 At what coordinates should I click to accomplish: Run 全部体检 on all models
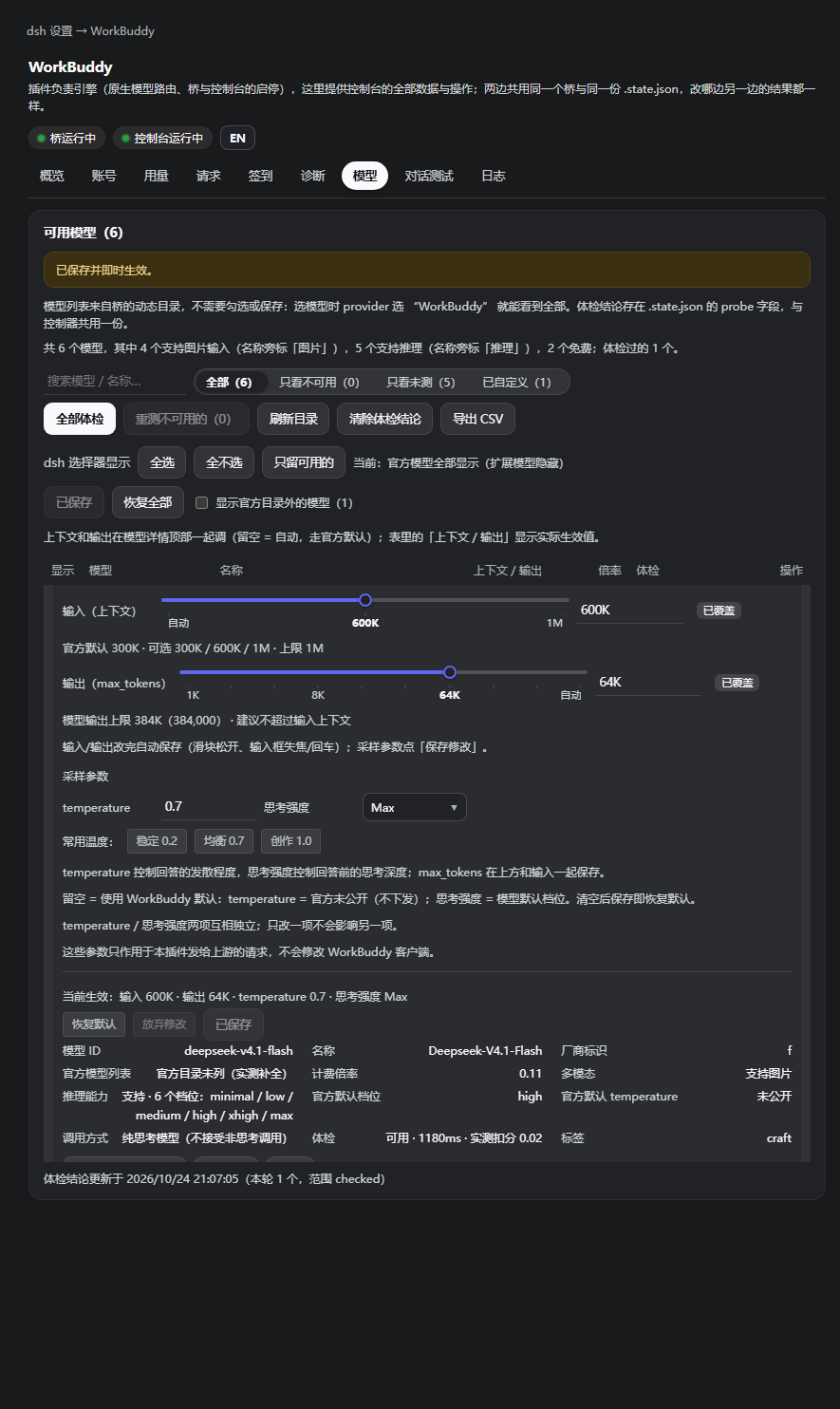pos(80,419)
